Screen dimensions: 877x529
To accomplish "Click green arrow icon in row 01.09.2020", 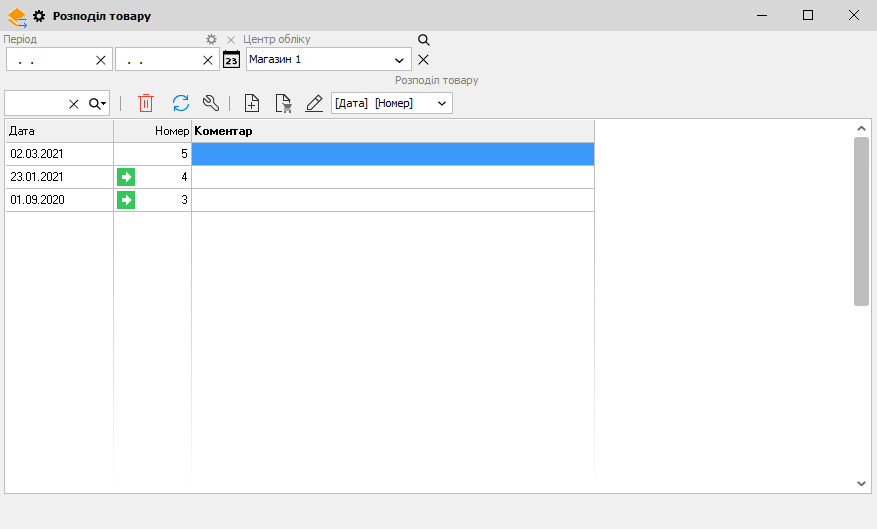I will pos(126,200).
